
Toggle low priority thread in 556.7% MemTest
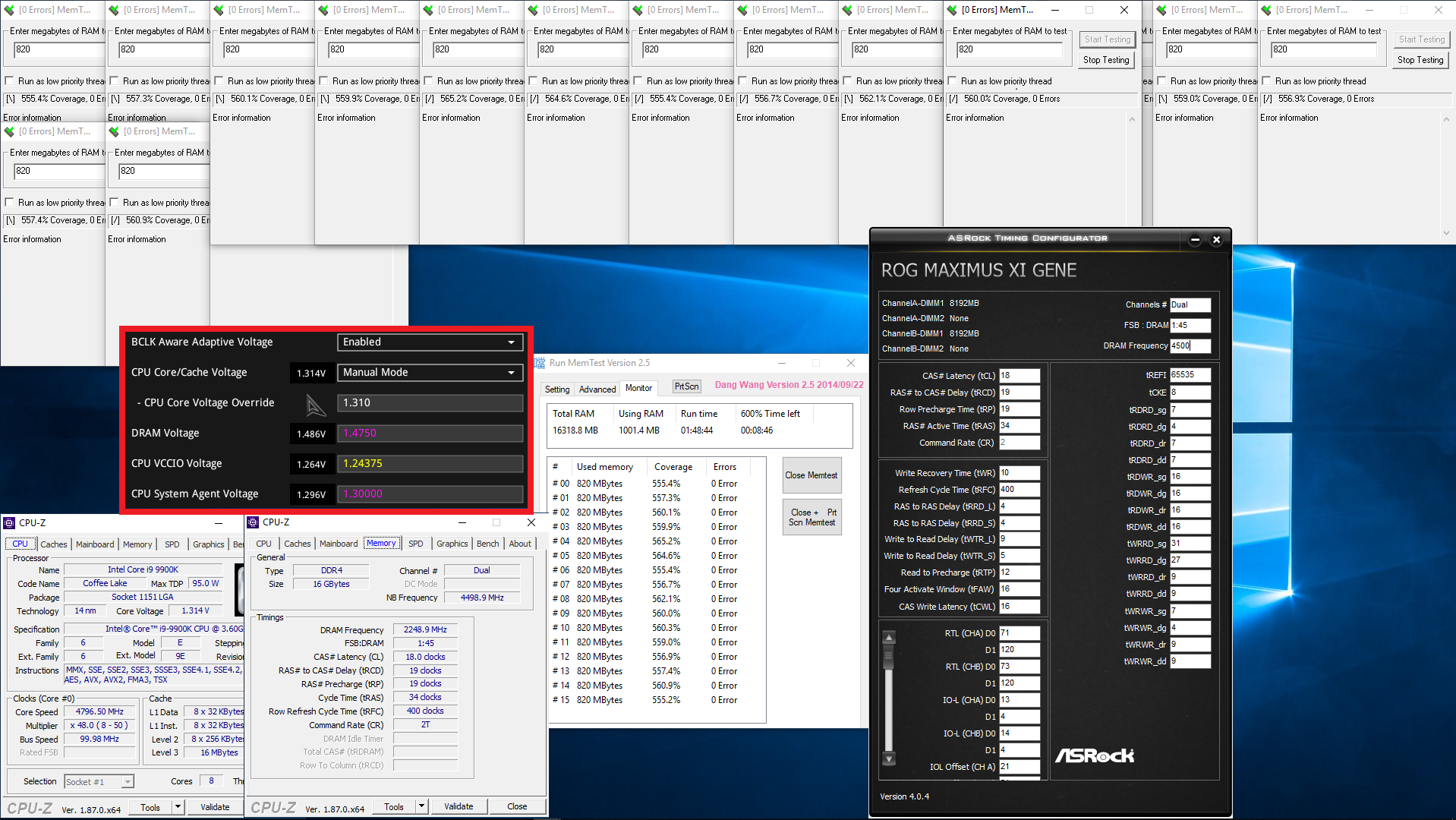pos(742,80)
